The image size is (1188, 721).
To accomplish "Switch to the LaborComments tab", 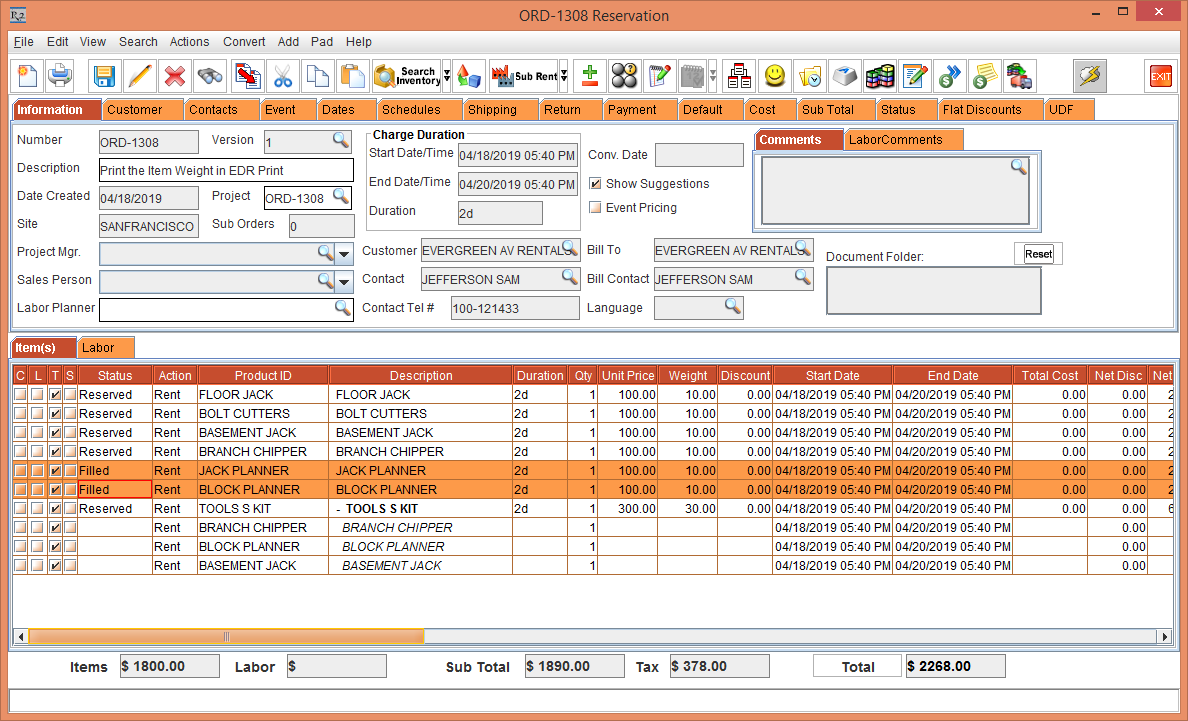I will [x=895, y=140].
